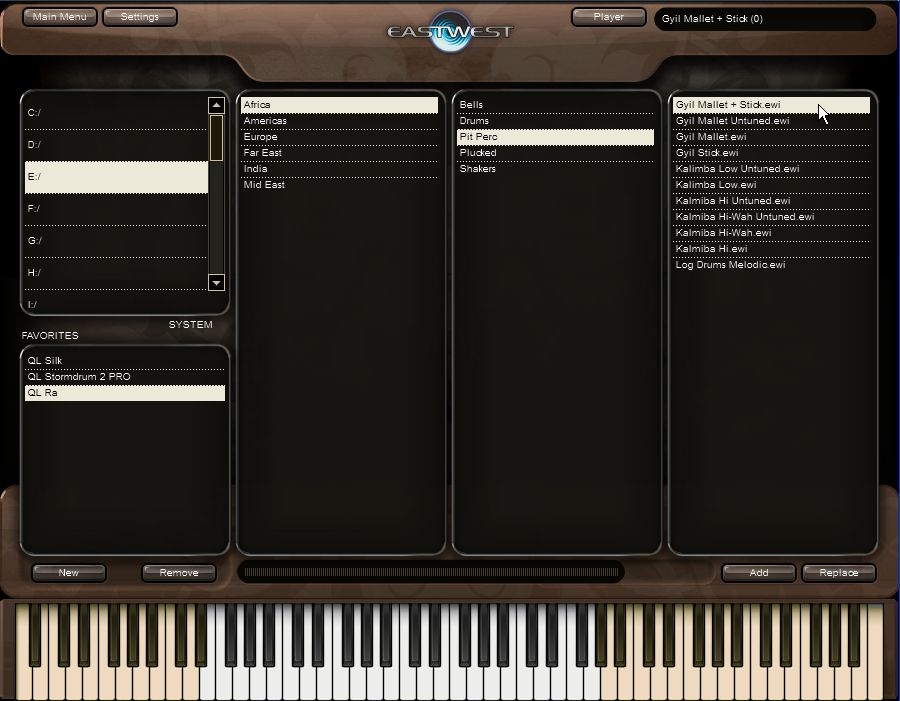900x701 pixels.
Task: Click the loading progress bar
Action: [431, 572]
